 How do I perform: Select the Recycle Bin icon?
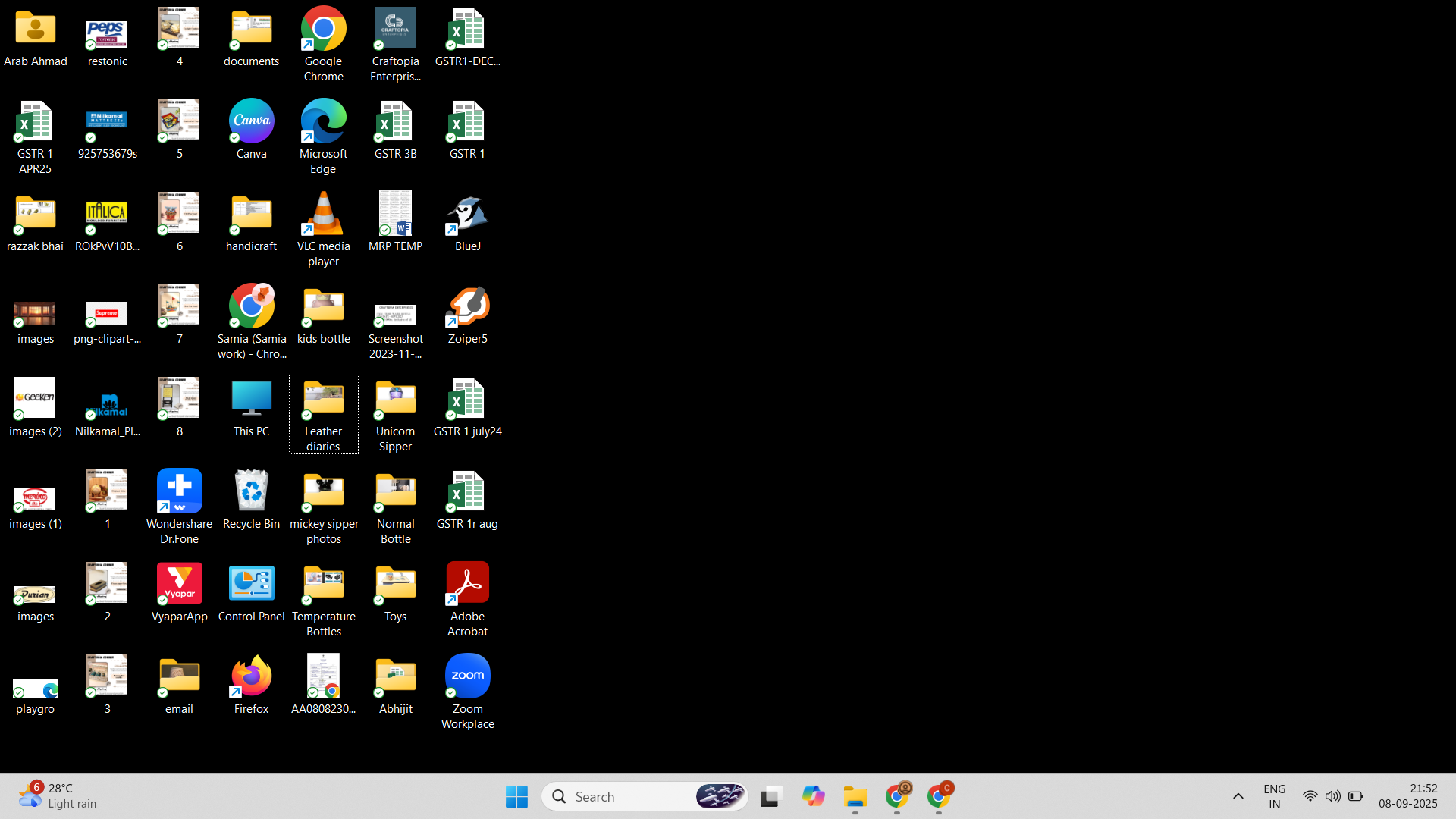251,492
